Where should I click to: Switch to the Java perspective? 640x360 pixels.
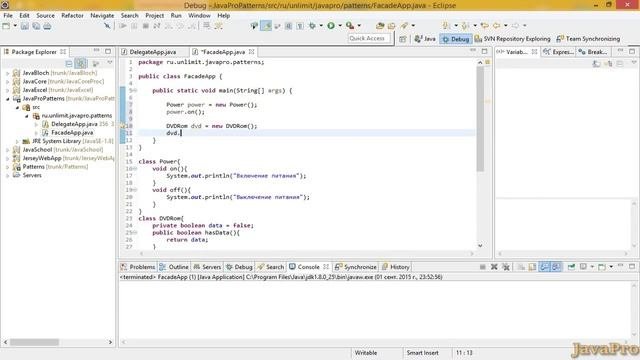point(425,39)
